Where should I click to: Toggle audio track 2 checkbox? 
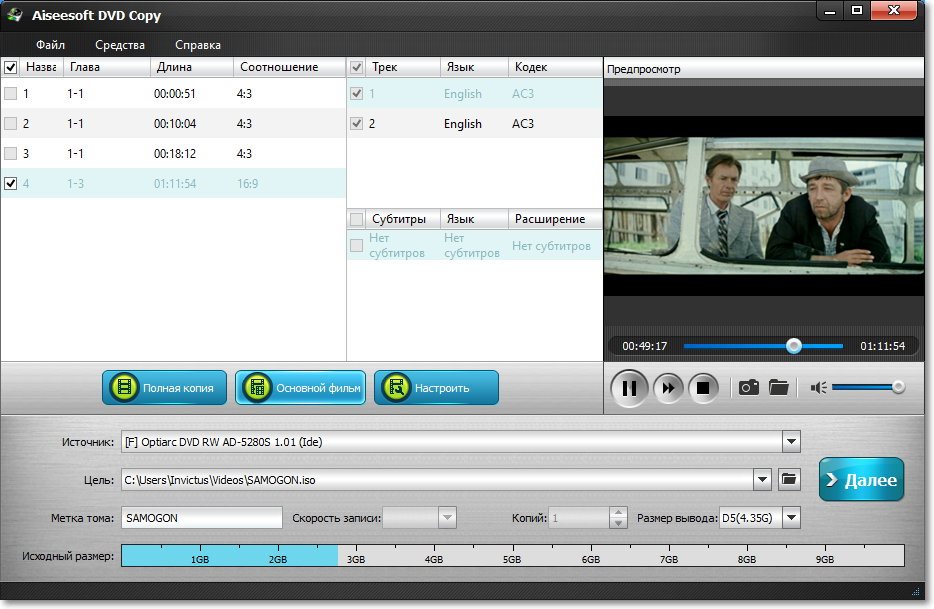[x=357, y=123]
